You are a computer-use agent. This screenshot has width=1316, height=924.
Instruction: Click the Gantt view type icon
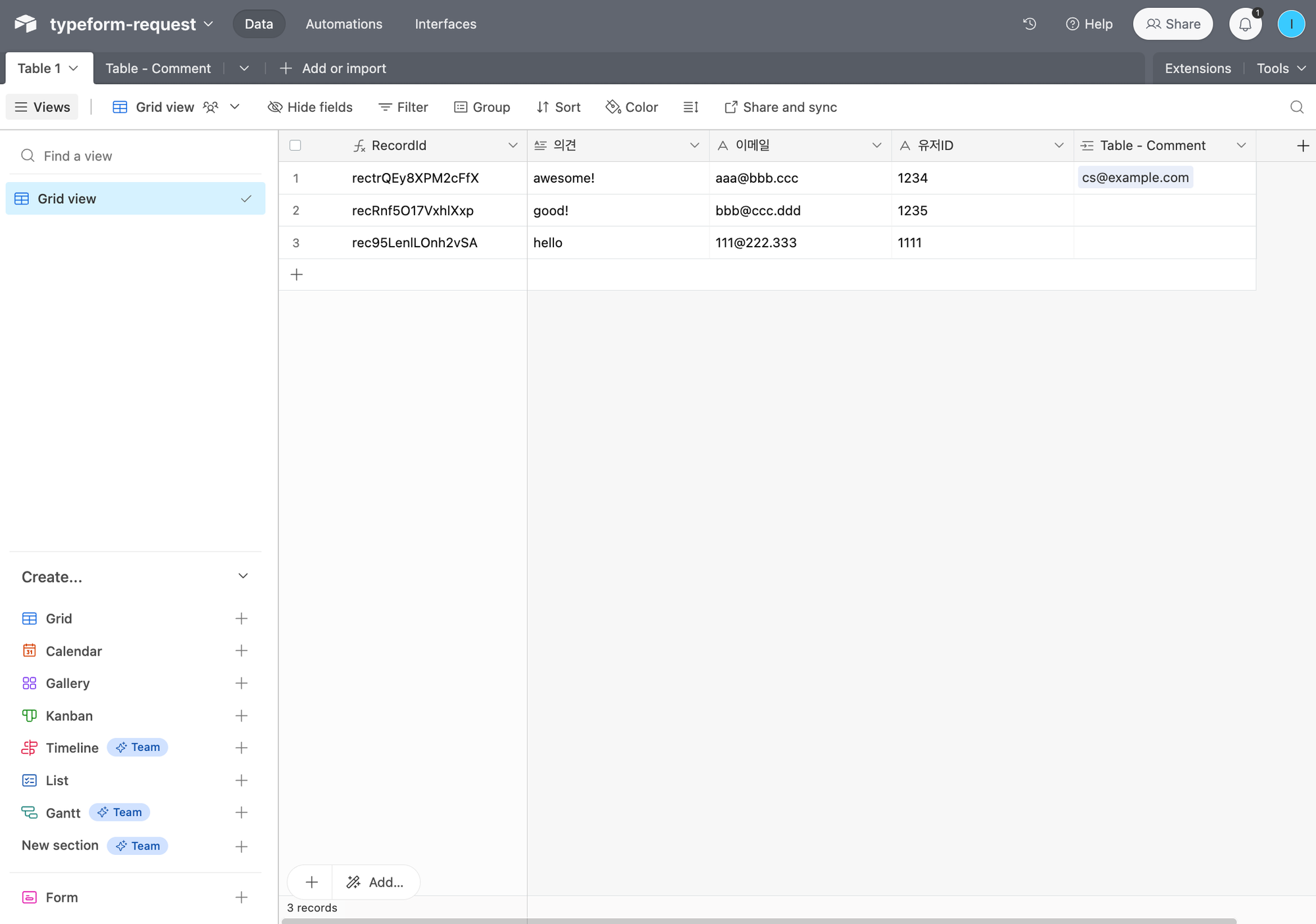[30, 813]
